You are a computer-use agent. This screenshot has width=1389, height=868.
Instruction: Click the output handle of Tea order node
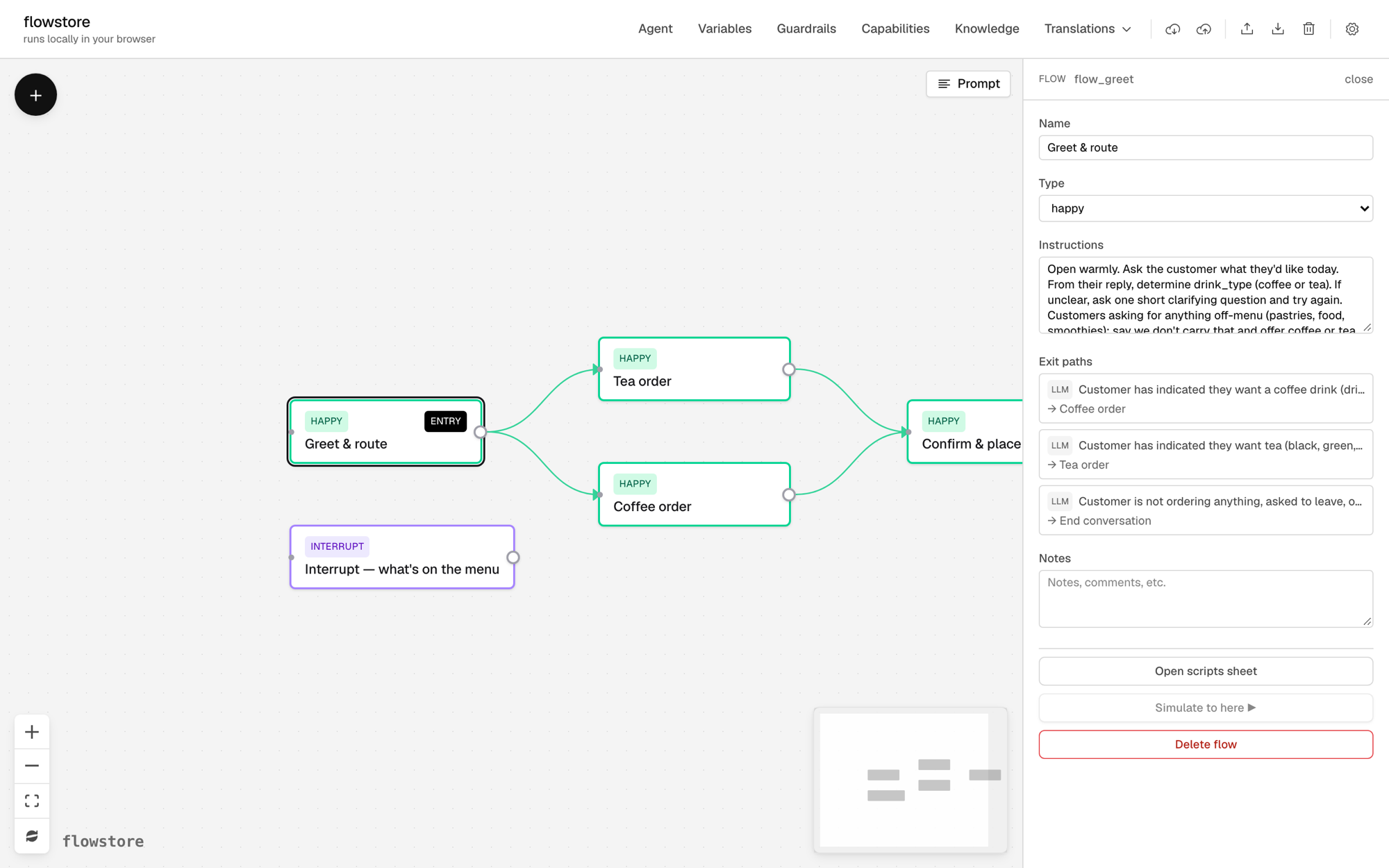[x=788, y=369]
